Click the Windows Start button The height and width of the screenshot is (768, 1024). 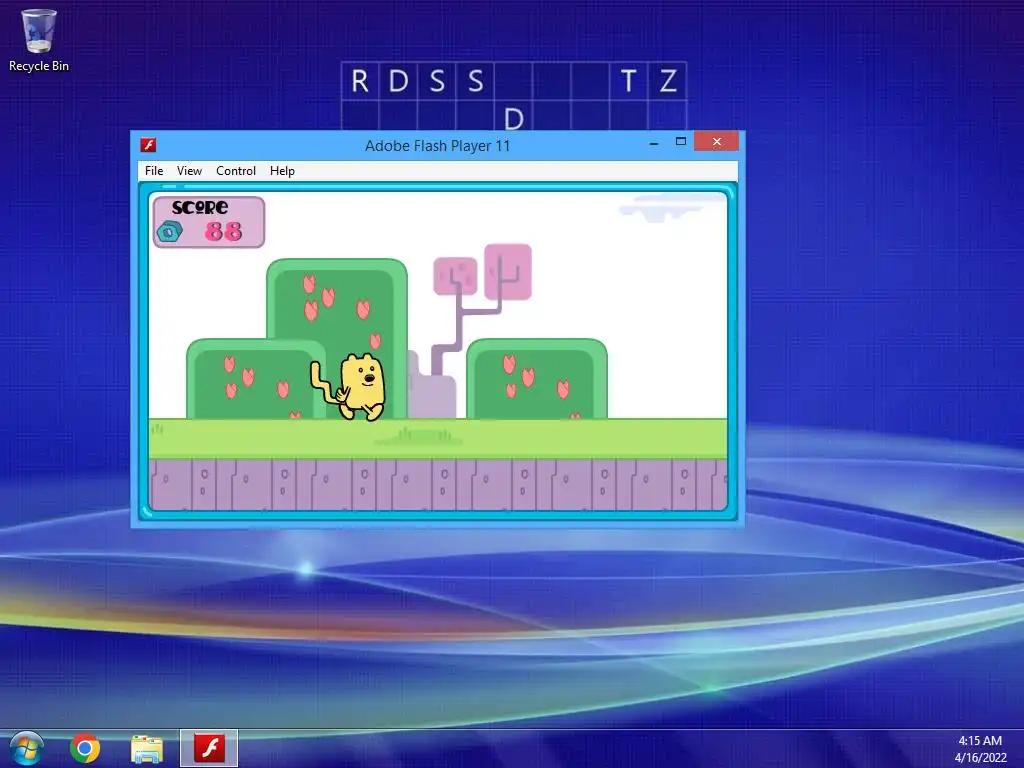26,748
